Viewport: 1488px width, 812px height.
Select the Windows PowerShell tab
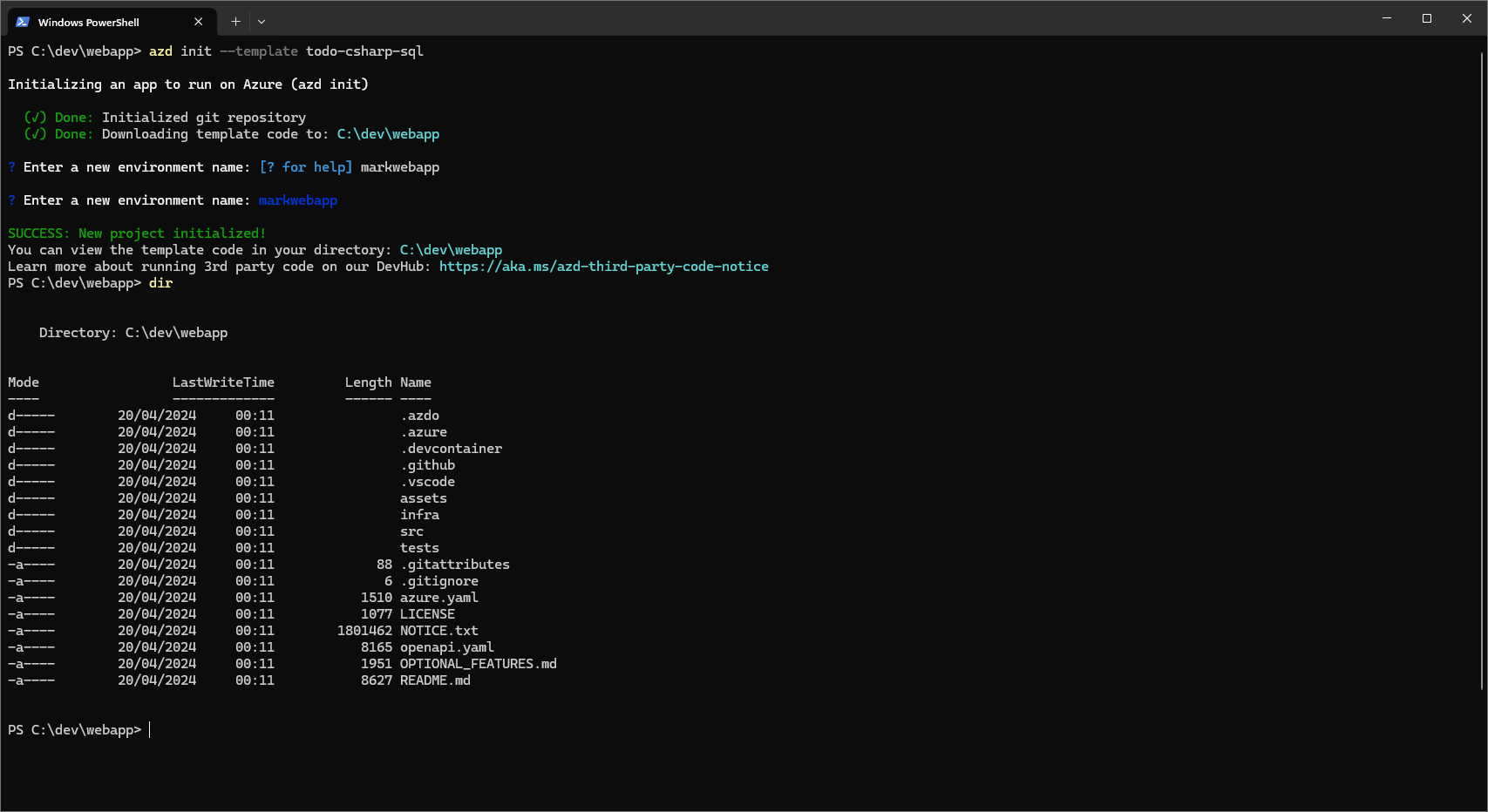pos(111,22)
